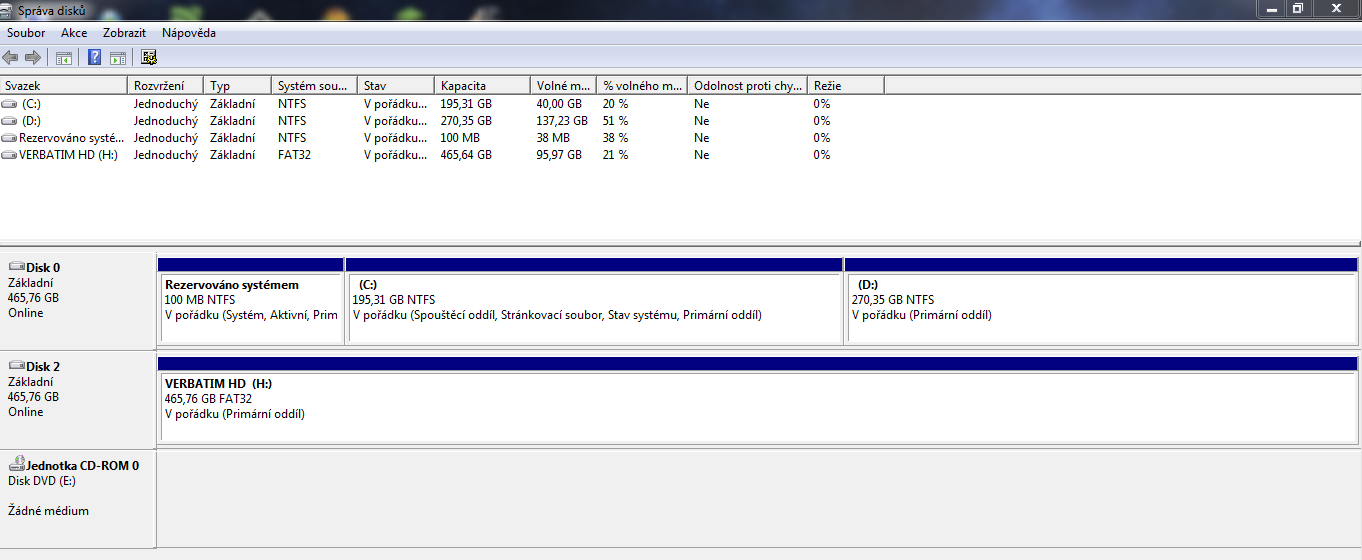Sort by the Kapacita column header
Screen dimensions: 1362x560
482,86
